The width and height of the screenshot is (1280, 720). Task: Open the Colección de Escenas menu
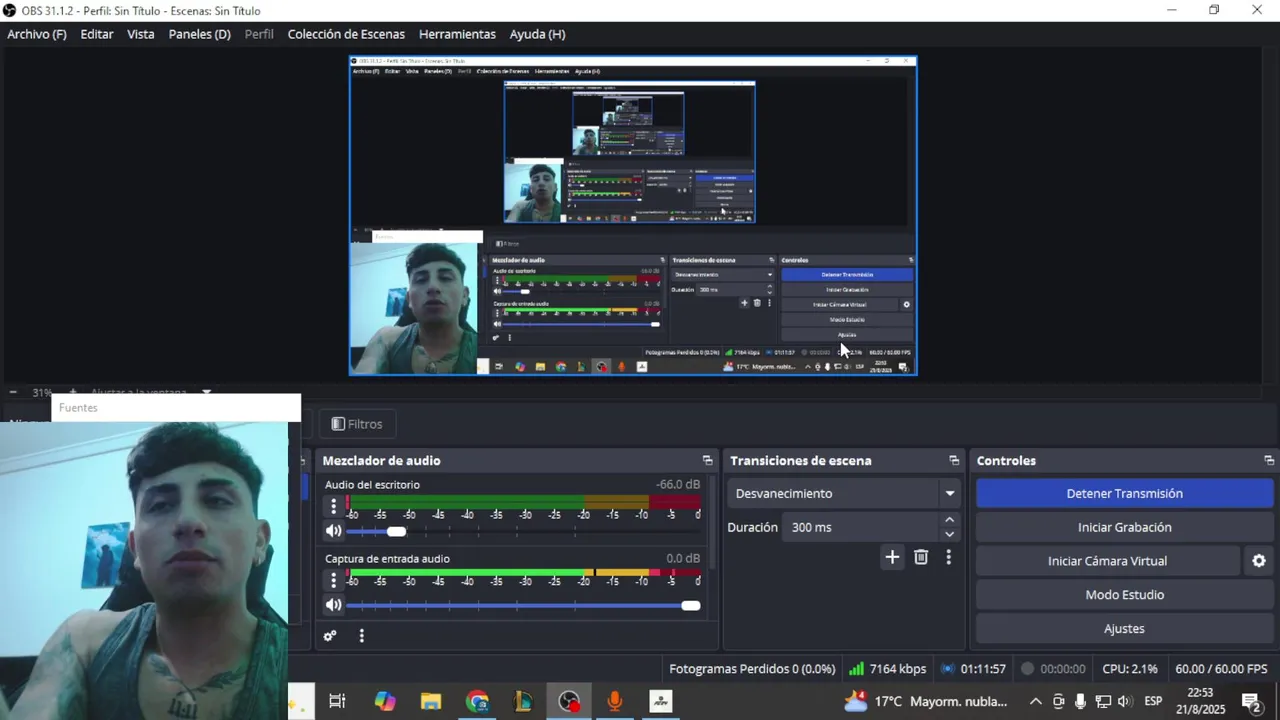346,34
